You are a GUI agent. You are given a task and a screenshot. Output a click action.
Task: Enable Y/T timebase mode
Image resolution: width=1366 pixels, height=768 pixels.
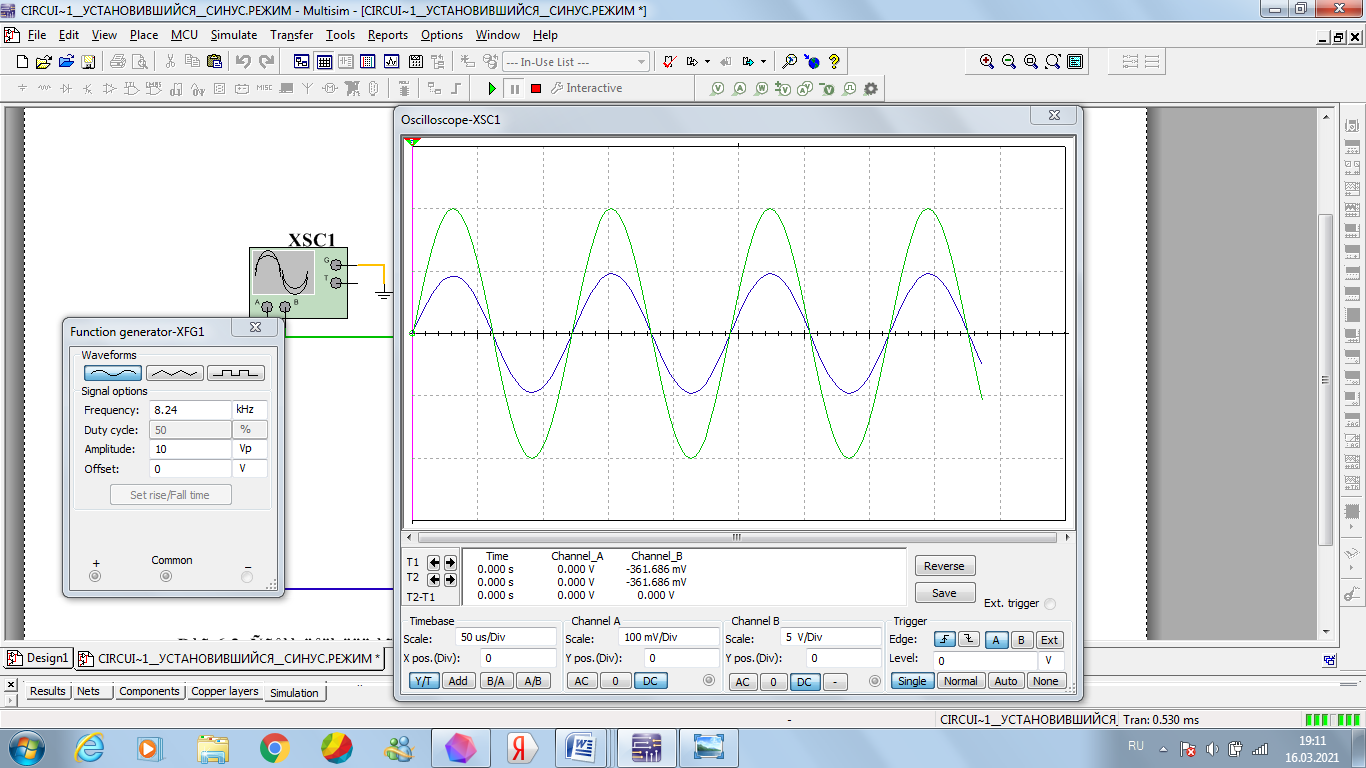tap(424, 681)
